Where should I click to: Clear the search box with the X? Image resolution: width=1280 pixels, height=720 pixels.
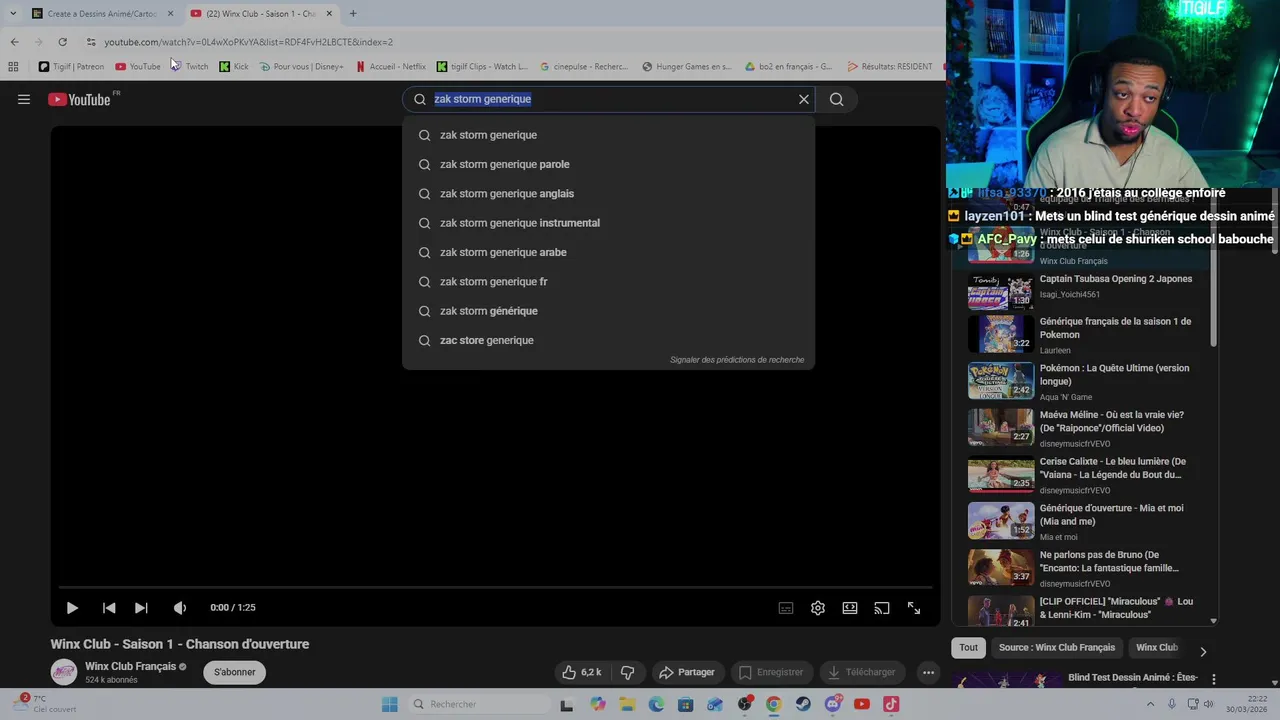click(803, 99)
